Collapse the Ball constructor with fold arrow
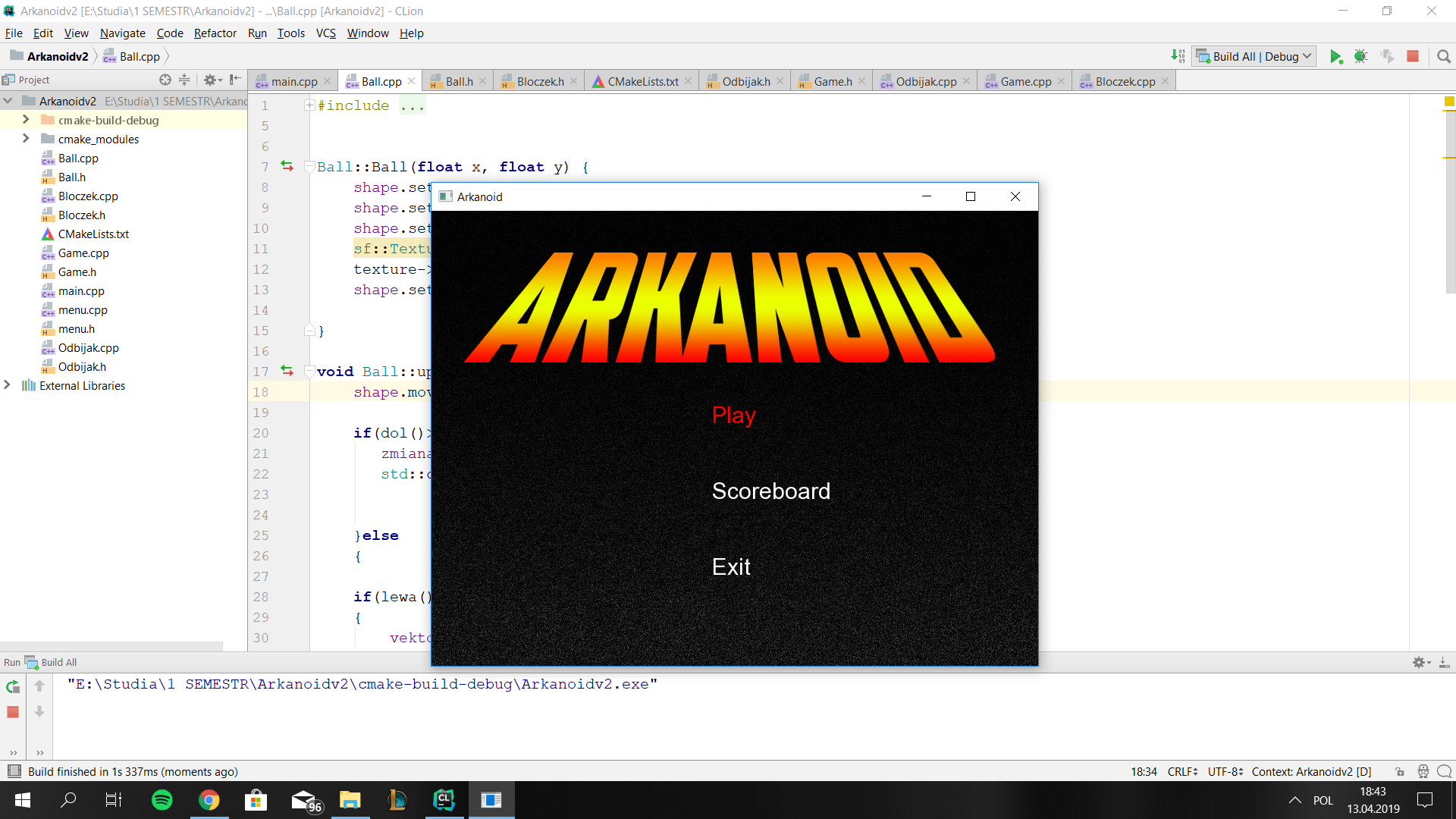Viewport: 1456px width, 819px height. click(309, 166)
